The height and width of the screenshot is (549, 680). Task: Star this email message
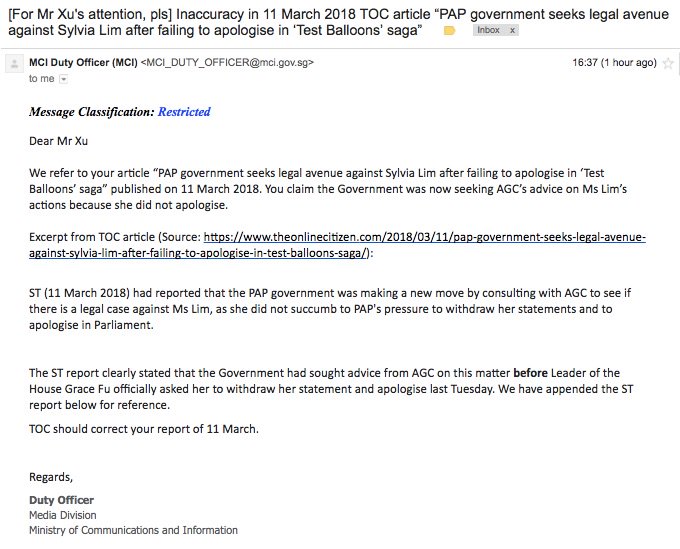(668, 63)
